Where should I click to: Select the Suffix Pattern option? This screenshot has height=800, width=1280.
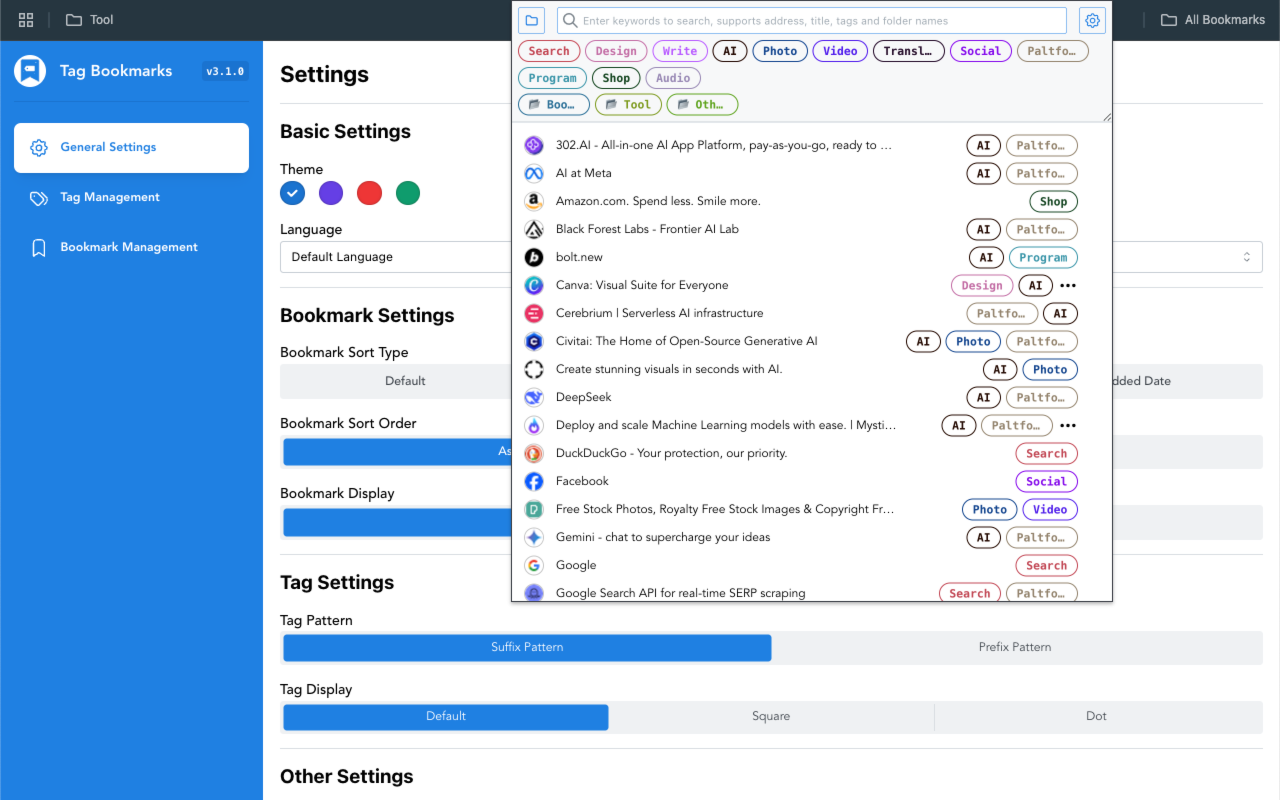pos(527,647)
